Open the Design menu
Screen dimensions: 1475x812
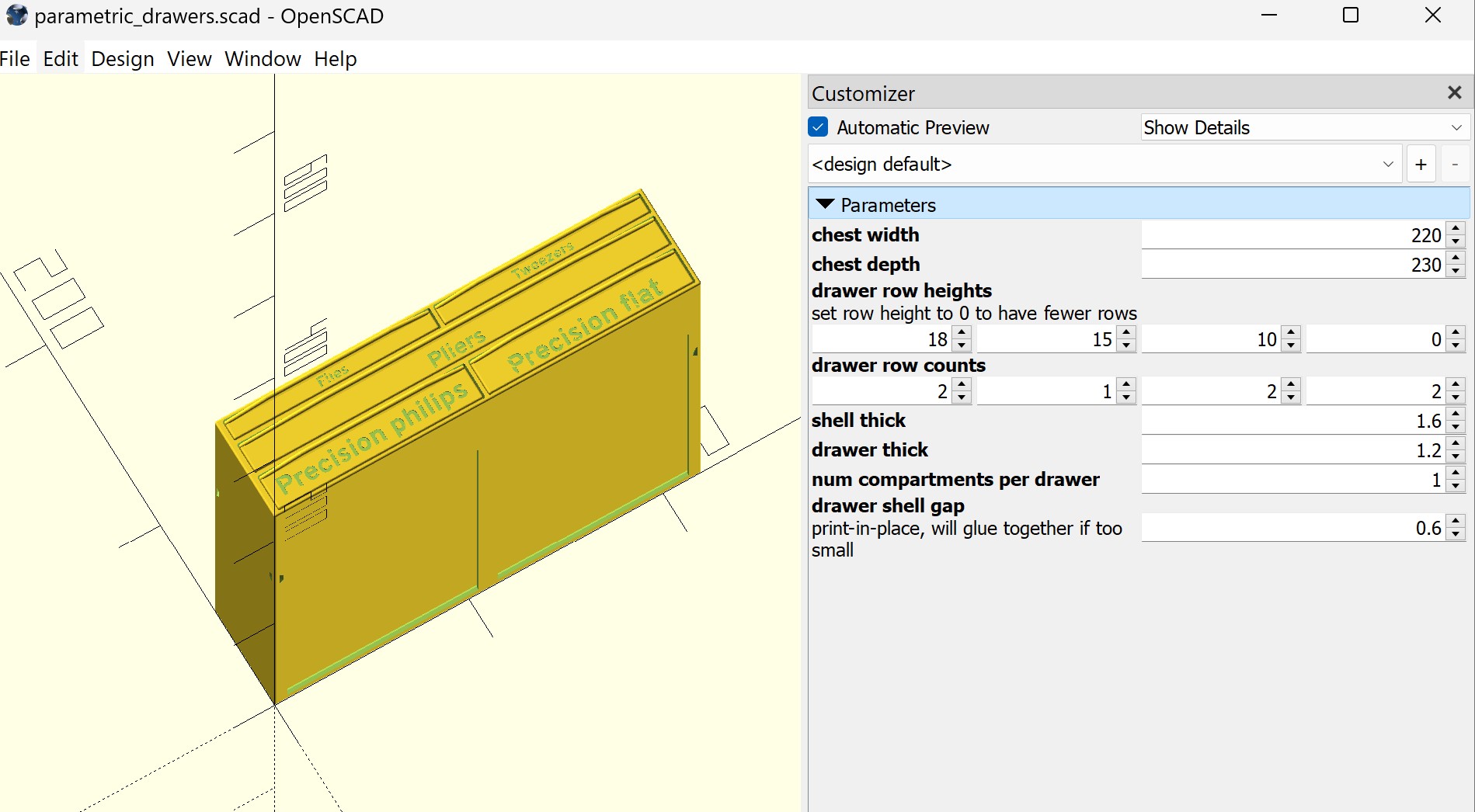[x=123, y=59]
